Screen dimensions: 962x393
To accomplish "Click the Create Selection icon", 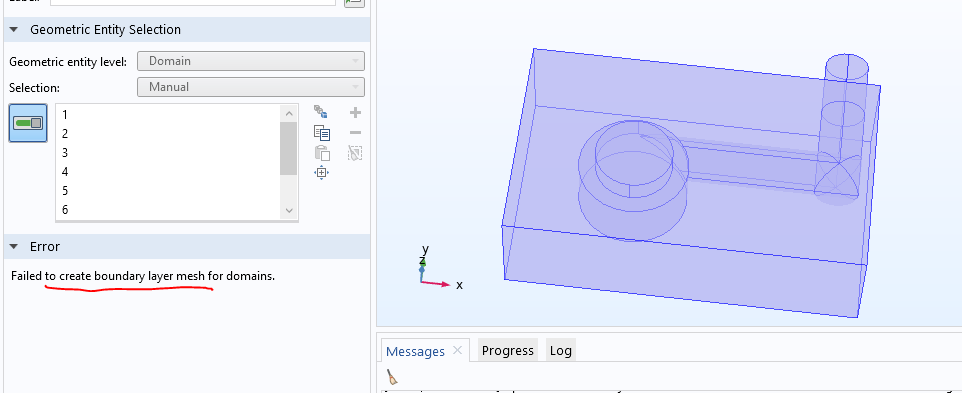I will click(321, 112).
